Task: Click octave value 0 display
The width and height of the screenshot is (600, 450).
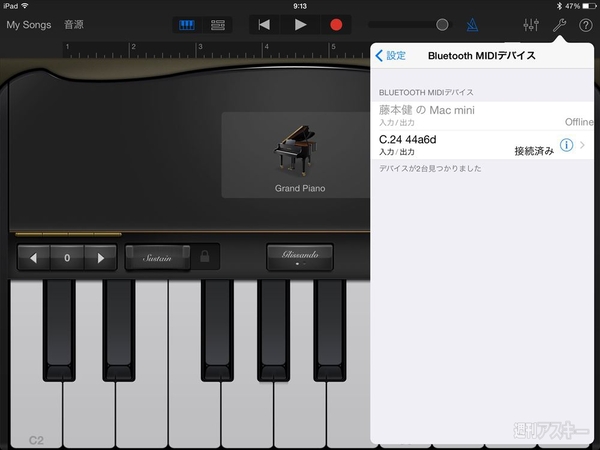Action: [x=67, y=258]
